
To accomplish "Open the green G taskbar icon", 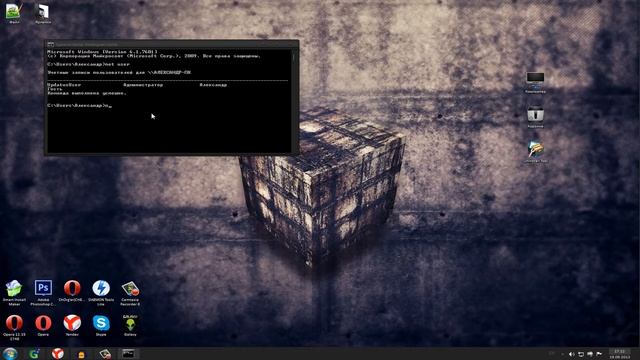I will tap(34, 353).
